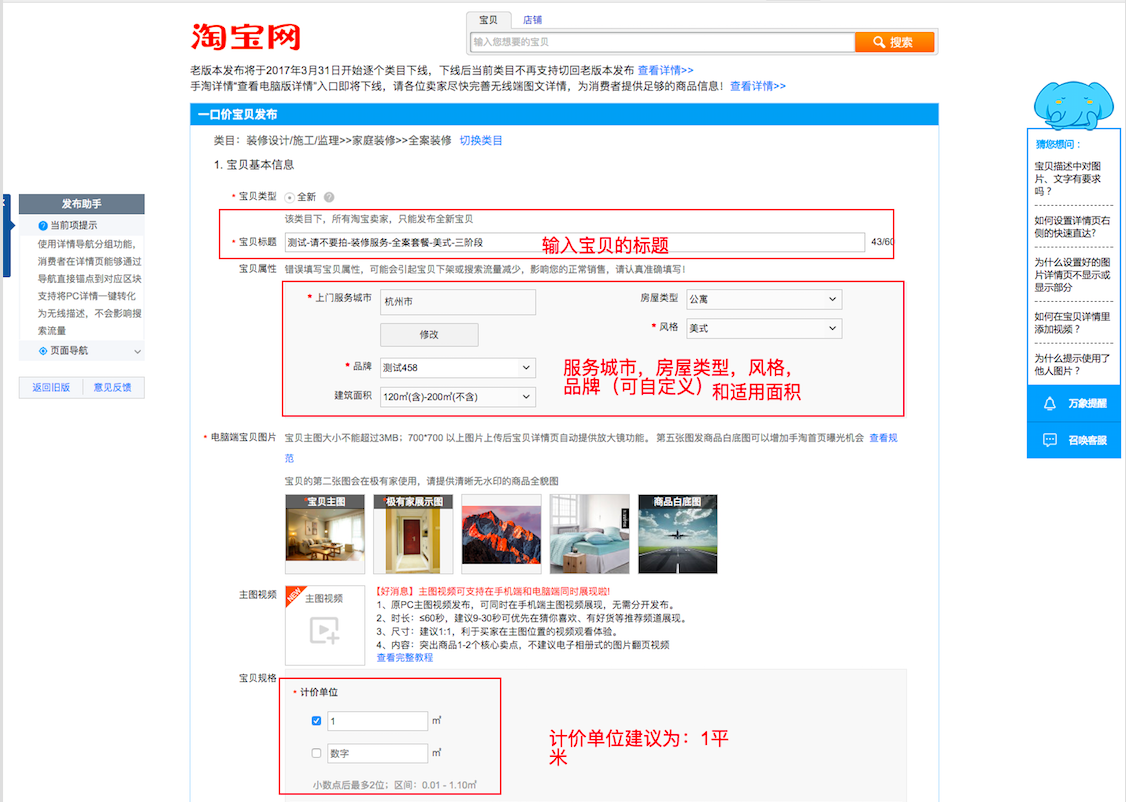Select the 商品白底图 airplane thumbnail
The width and height of the screenshot is (1126, 802).
pyautogui.click(x=678, y=533)
